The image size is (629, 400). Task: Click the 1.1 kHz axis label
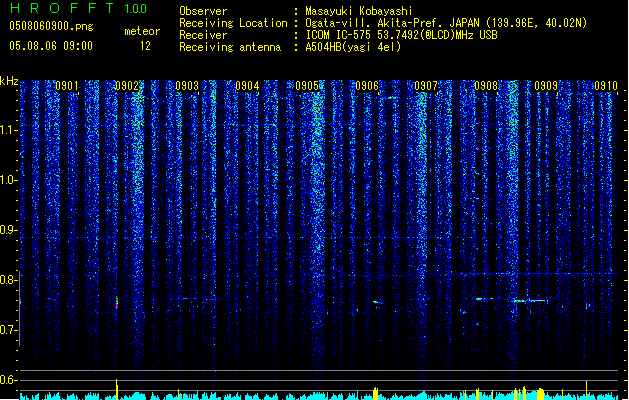point(9,130)
